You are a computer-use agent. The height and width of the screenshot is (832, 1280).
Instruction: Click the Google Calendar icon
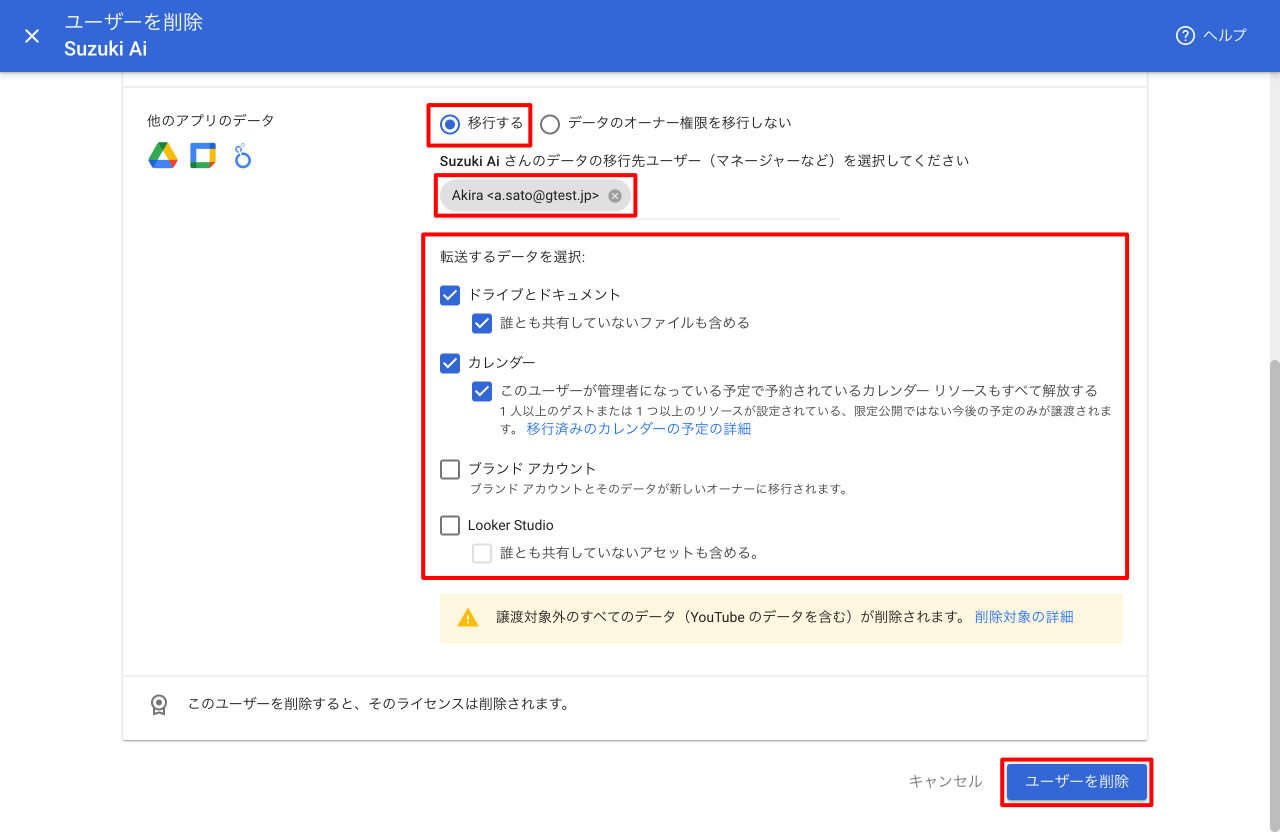[203, 155]
